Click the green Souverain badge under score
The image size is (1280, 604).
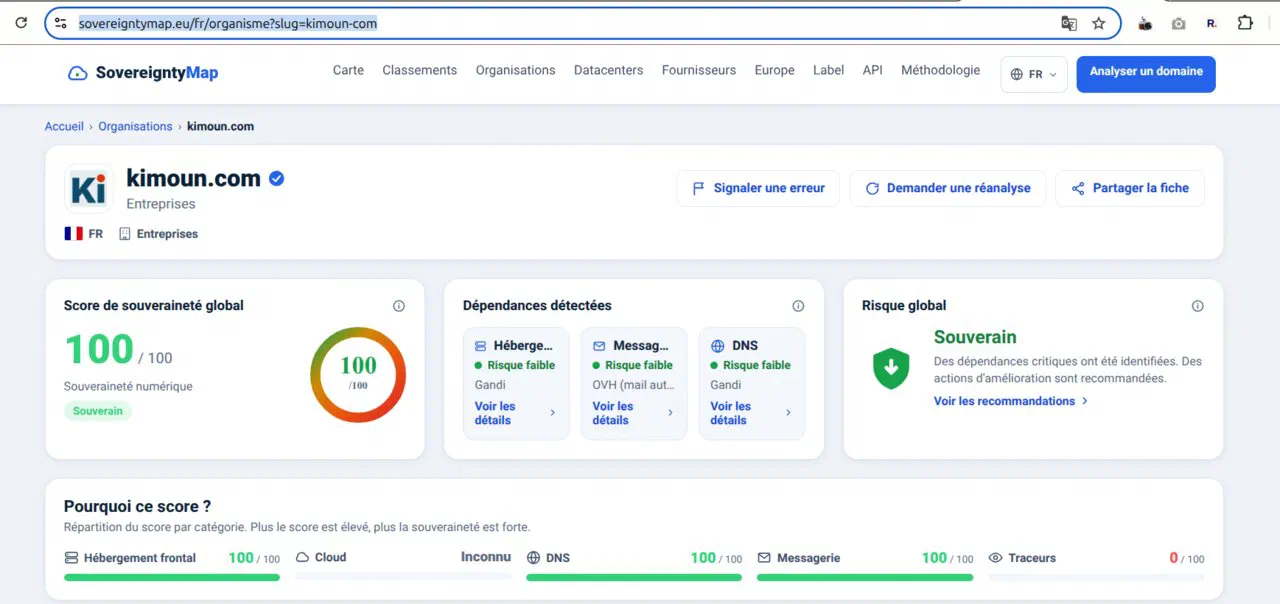coord(98,411)
